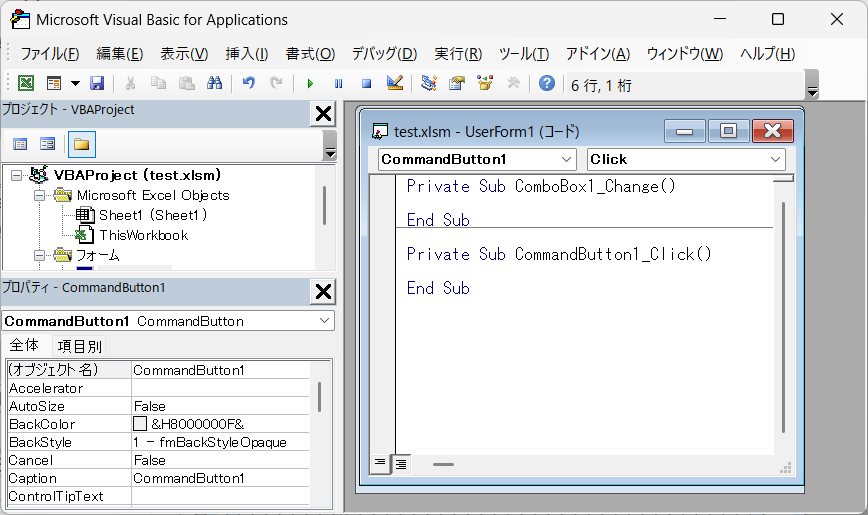Image resolution: width=868 pixels, height=515 pixels.
Task: Click the BackColor color swatch
Action: click(x=140, y=424)
